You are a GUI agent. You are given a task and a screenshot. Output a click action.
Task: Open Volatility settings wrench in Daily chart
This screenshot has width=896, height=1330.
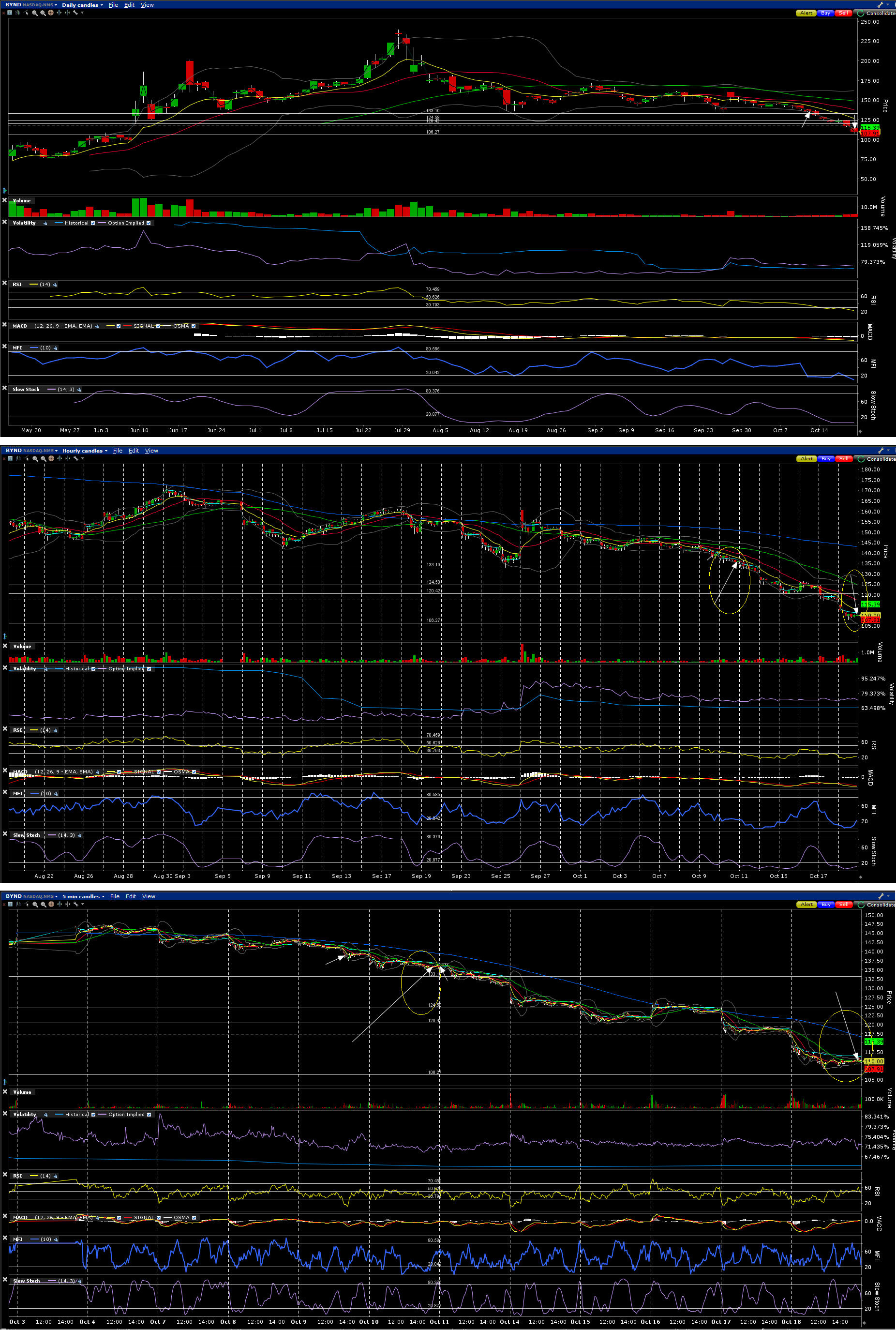(x=45, y=224)
